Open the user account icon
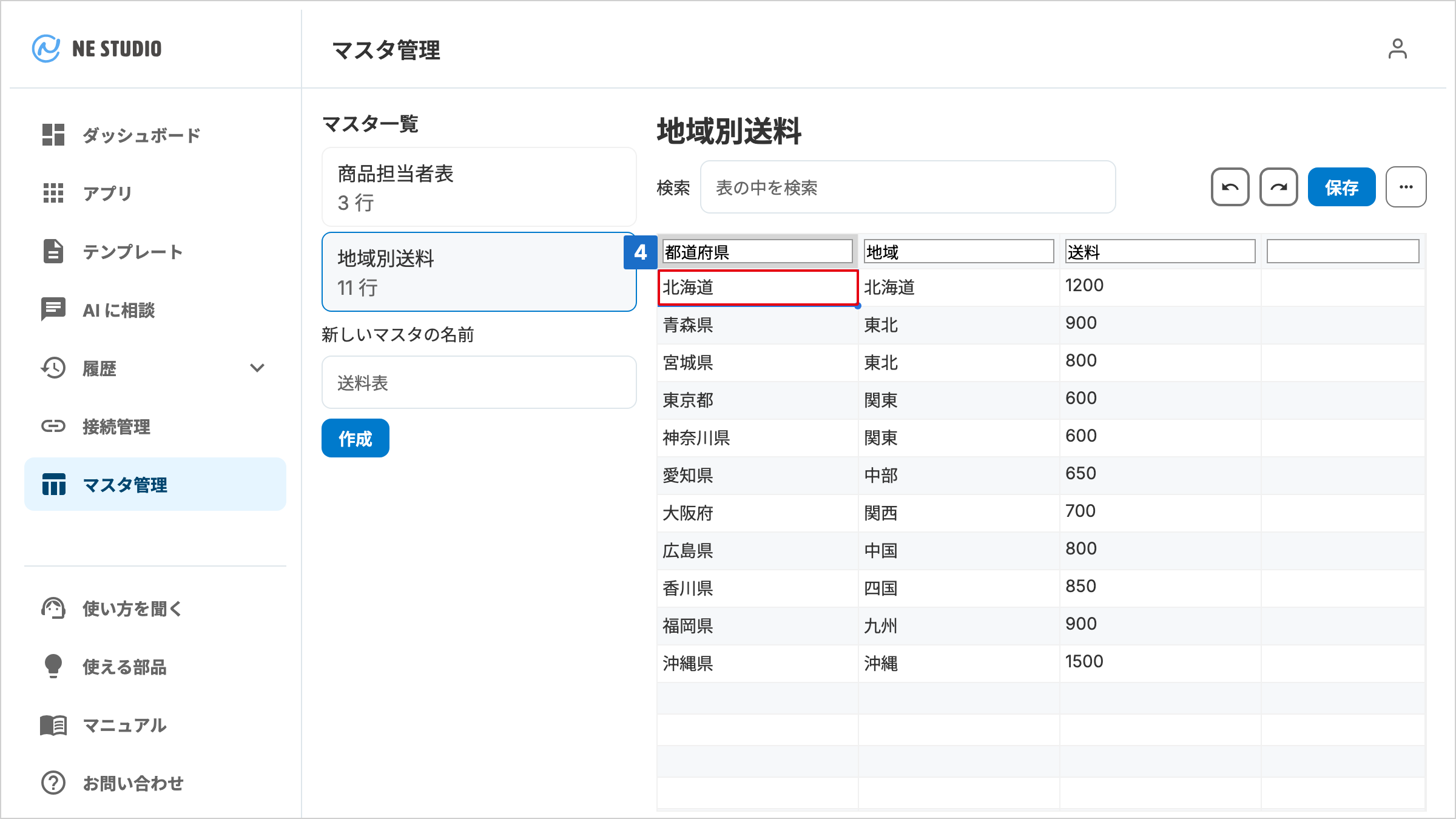This screenshot has height=819, width=1456. tap(1397, 49)
